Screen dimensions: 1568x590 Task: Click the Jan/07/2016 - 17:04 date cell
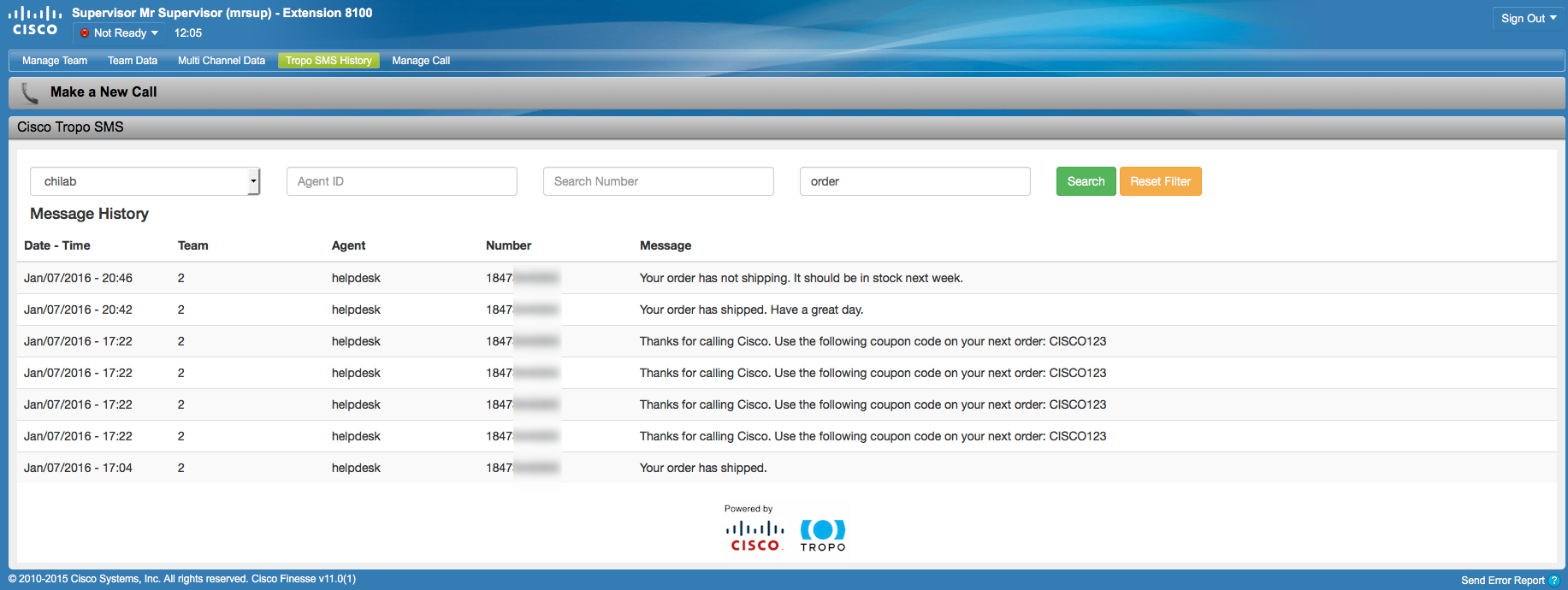tap(78, 468)
